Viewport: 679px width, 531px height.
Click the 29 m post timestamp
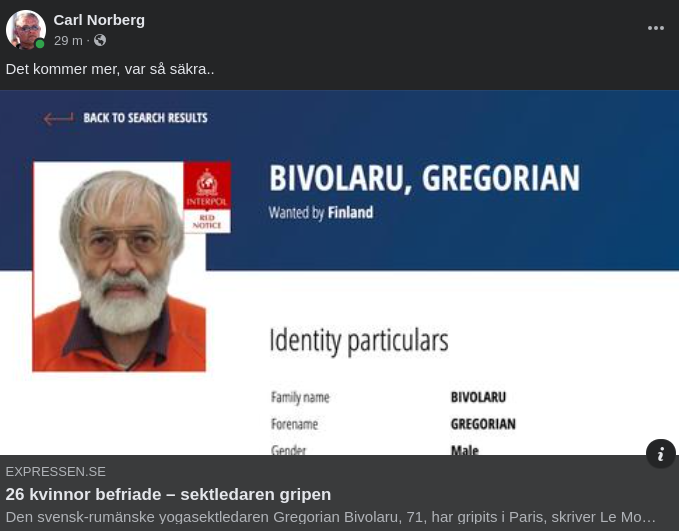pyautogui.click(x=68, y=41)
